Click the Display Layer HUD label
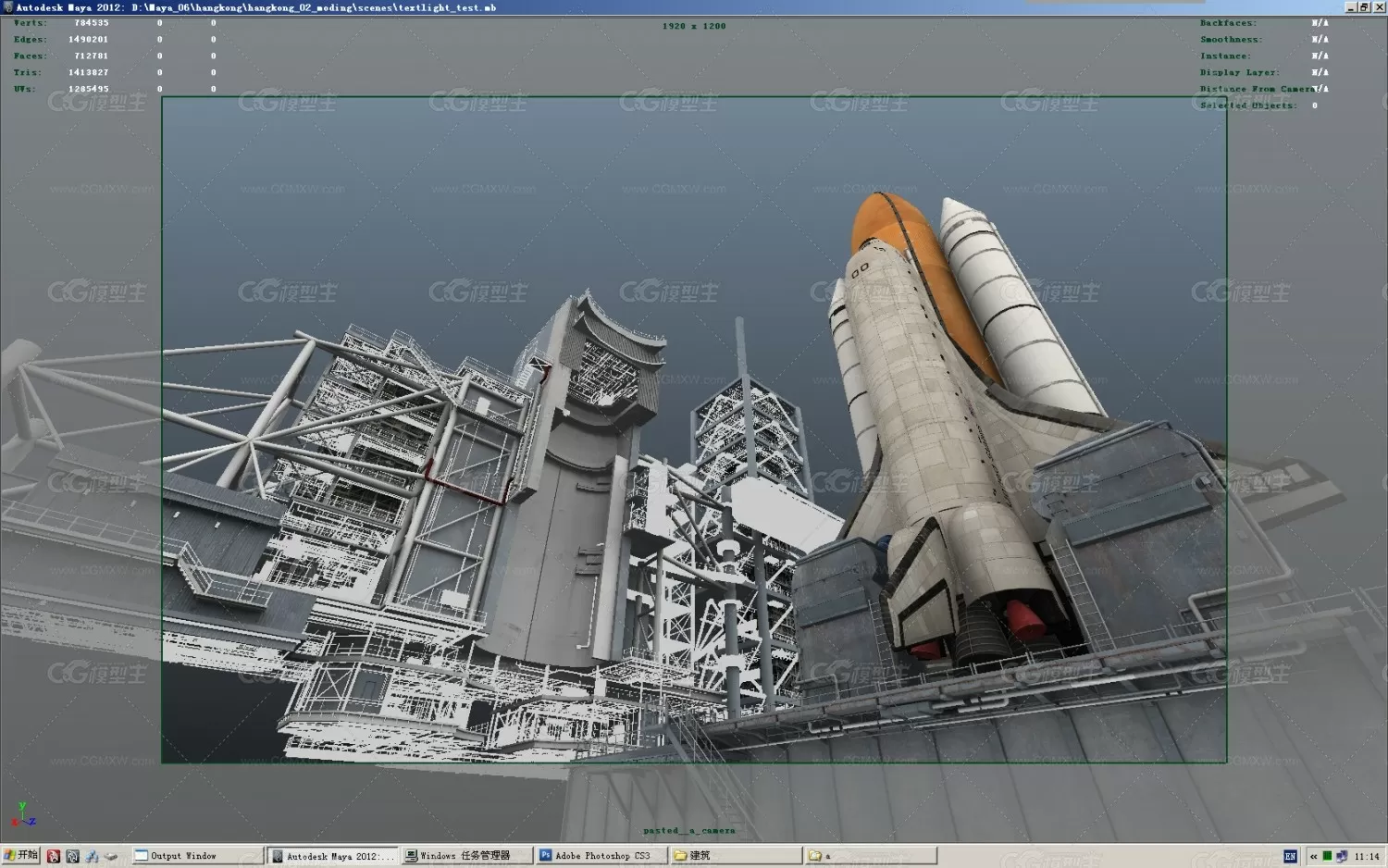 coord(1240,72)
